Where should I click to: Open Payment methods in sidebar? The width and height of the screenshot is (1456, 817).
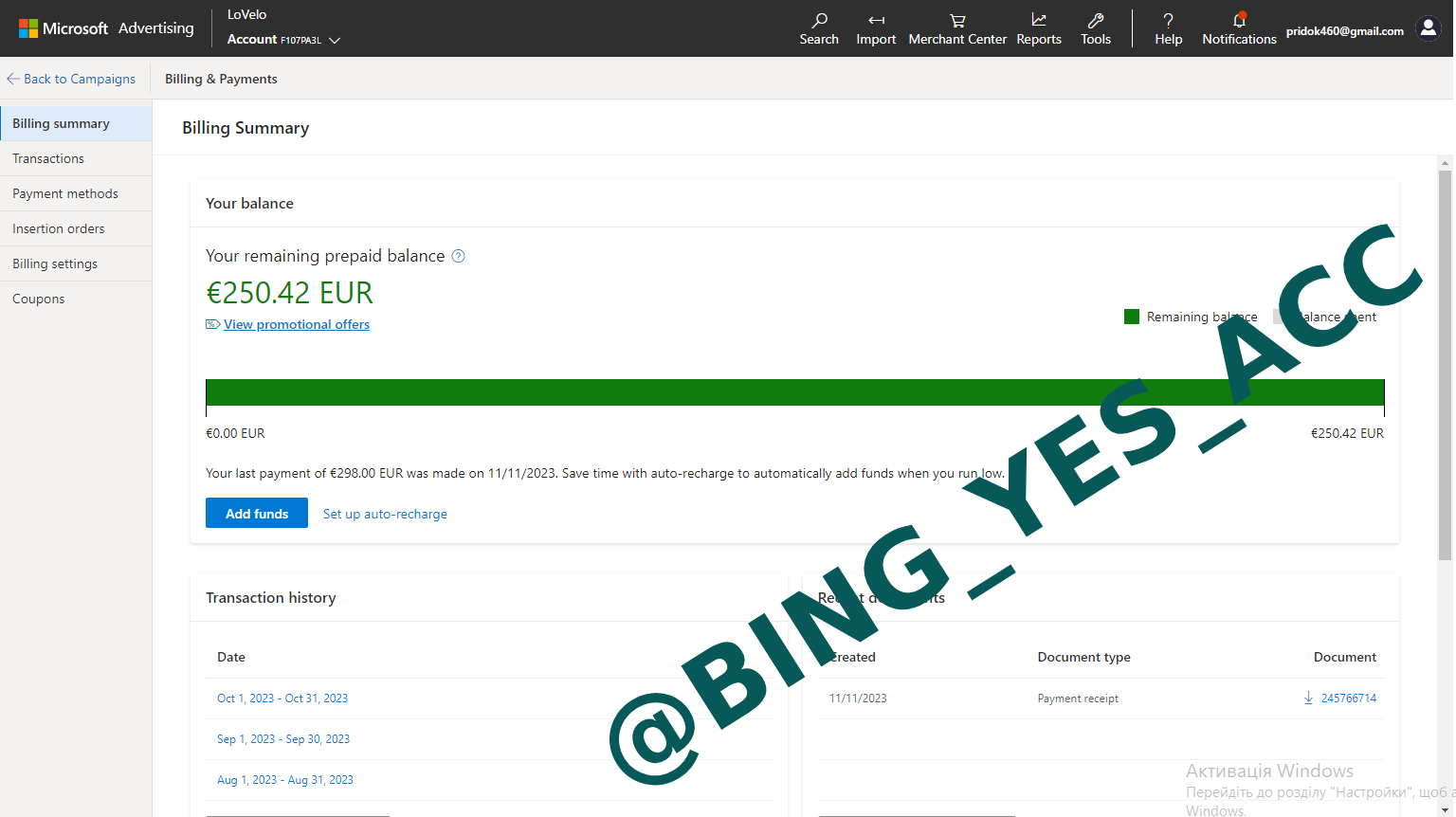coord(65,193)
